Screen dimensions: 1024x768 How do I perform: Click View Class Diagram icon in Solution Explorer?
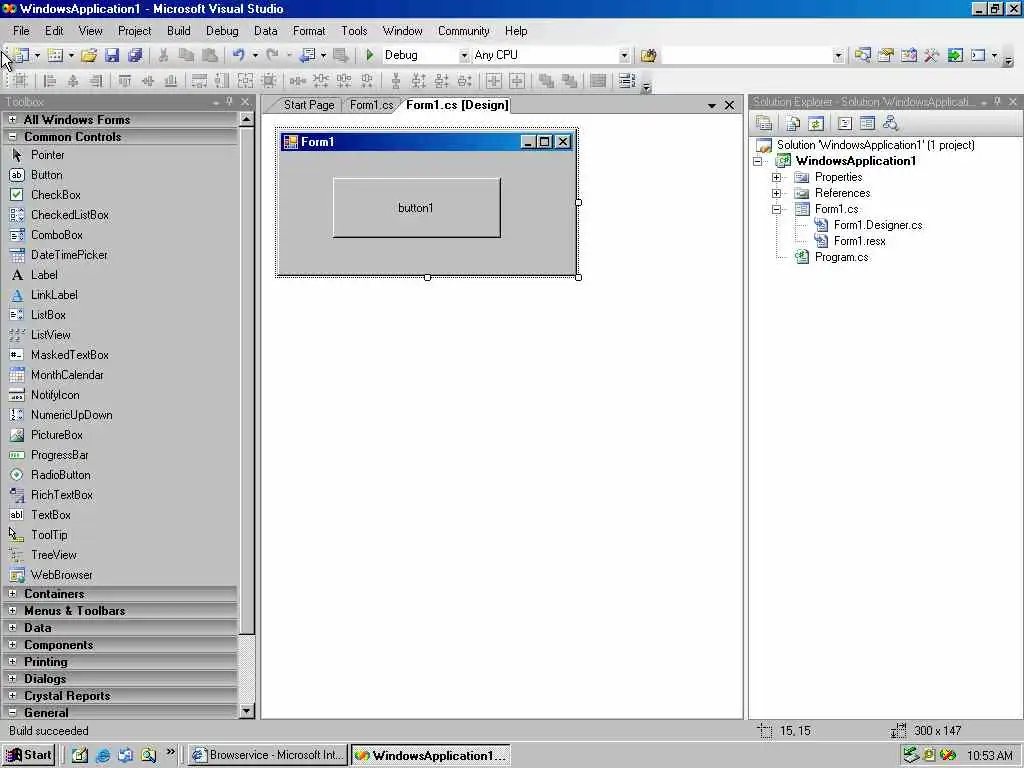[890, 123]
